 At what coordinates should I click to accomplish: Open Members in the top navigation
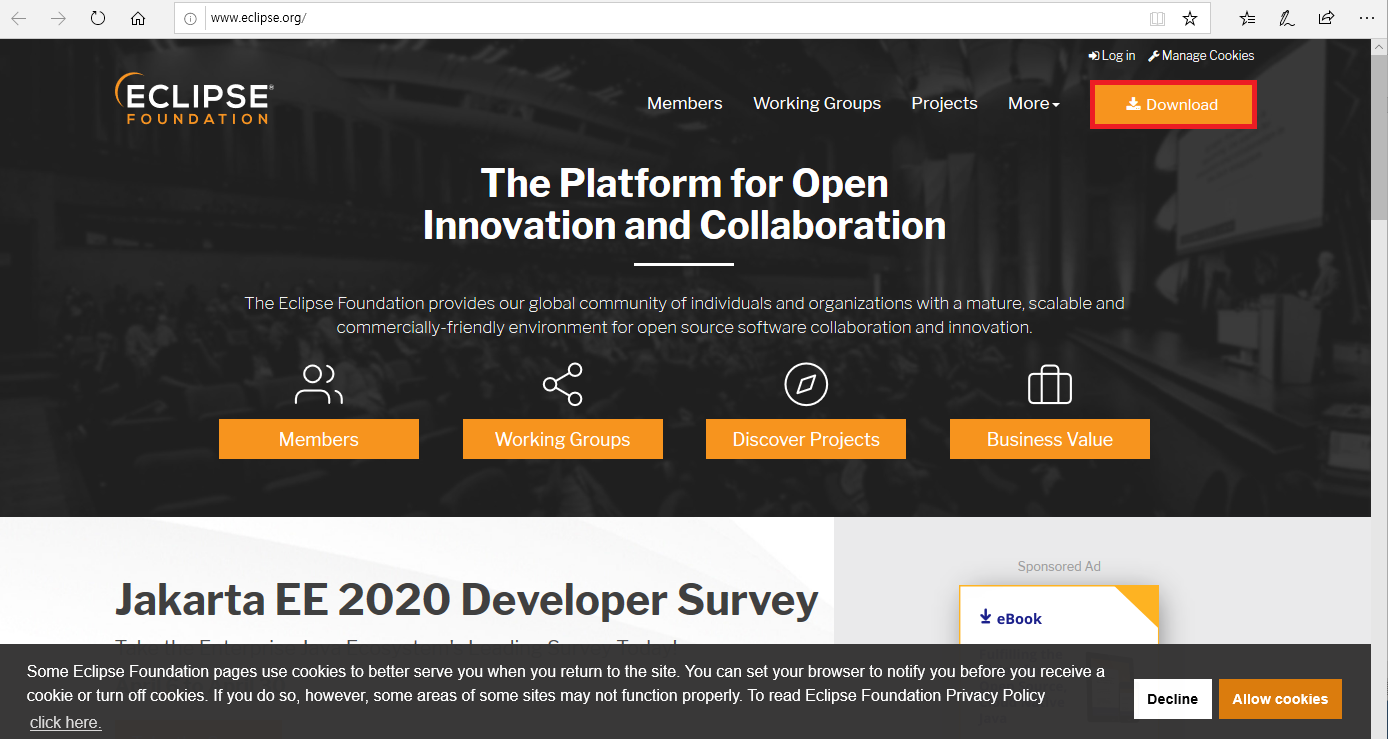(x=684, y=103)
